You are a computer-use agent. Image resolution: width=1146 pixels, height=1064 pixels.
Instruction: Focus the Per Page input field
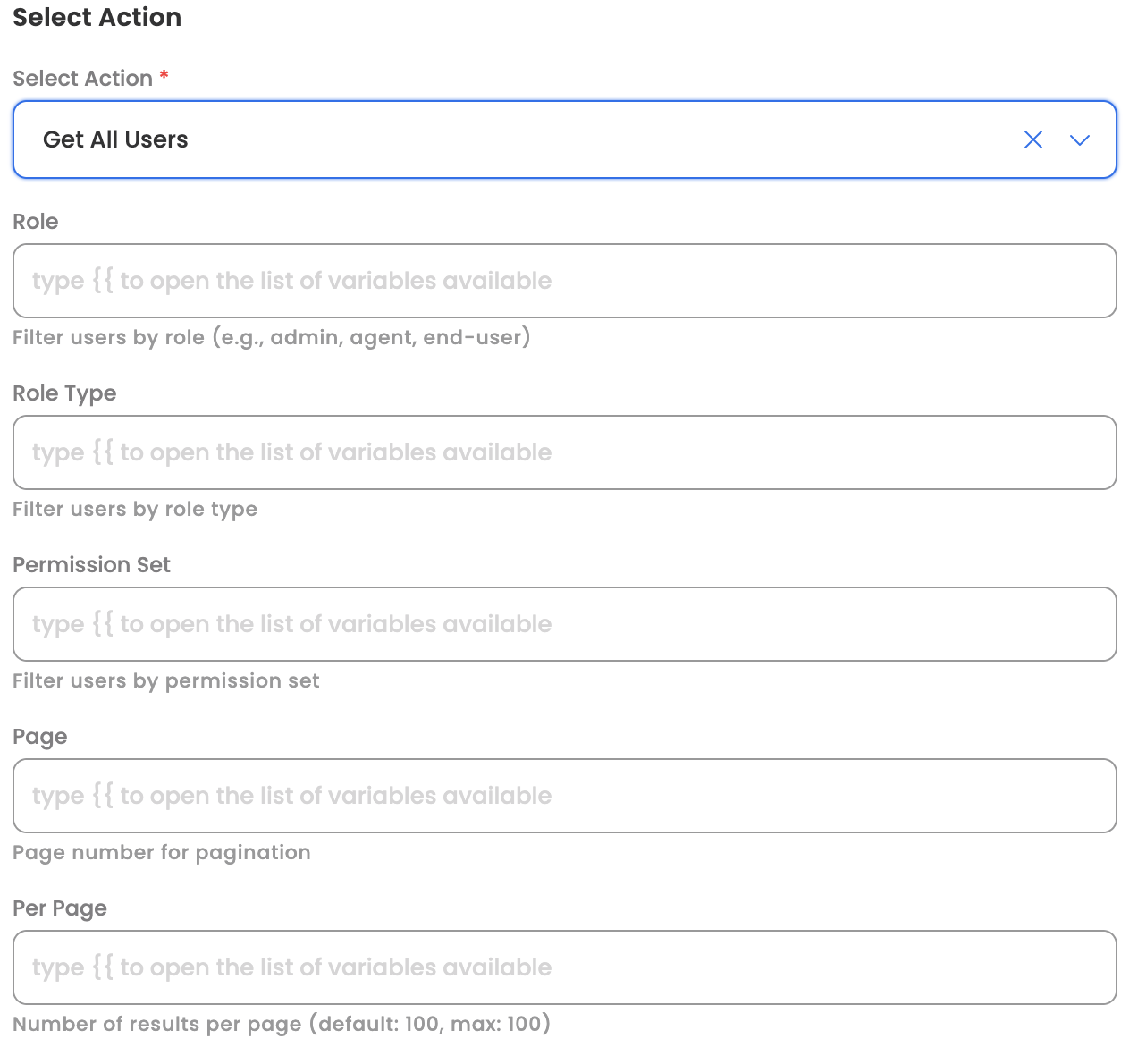564,967
